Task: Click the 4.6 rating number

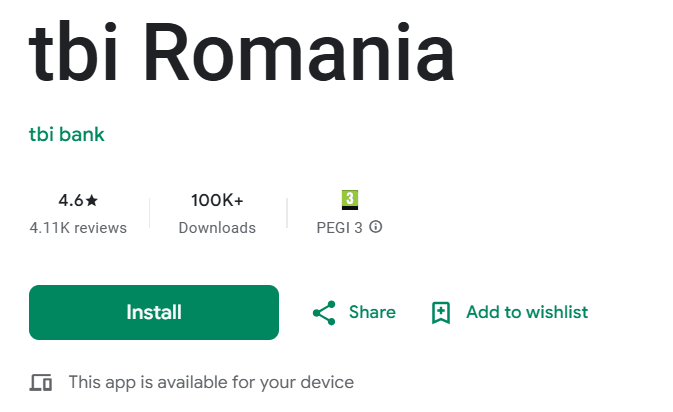Action: click(70, 200)
